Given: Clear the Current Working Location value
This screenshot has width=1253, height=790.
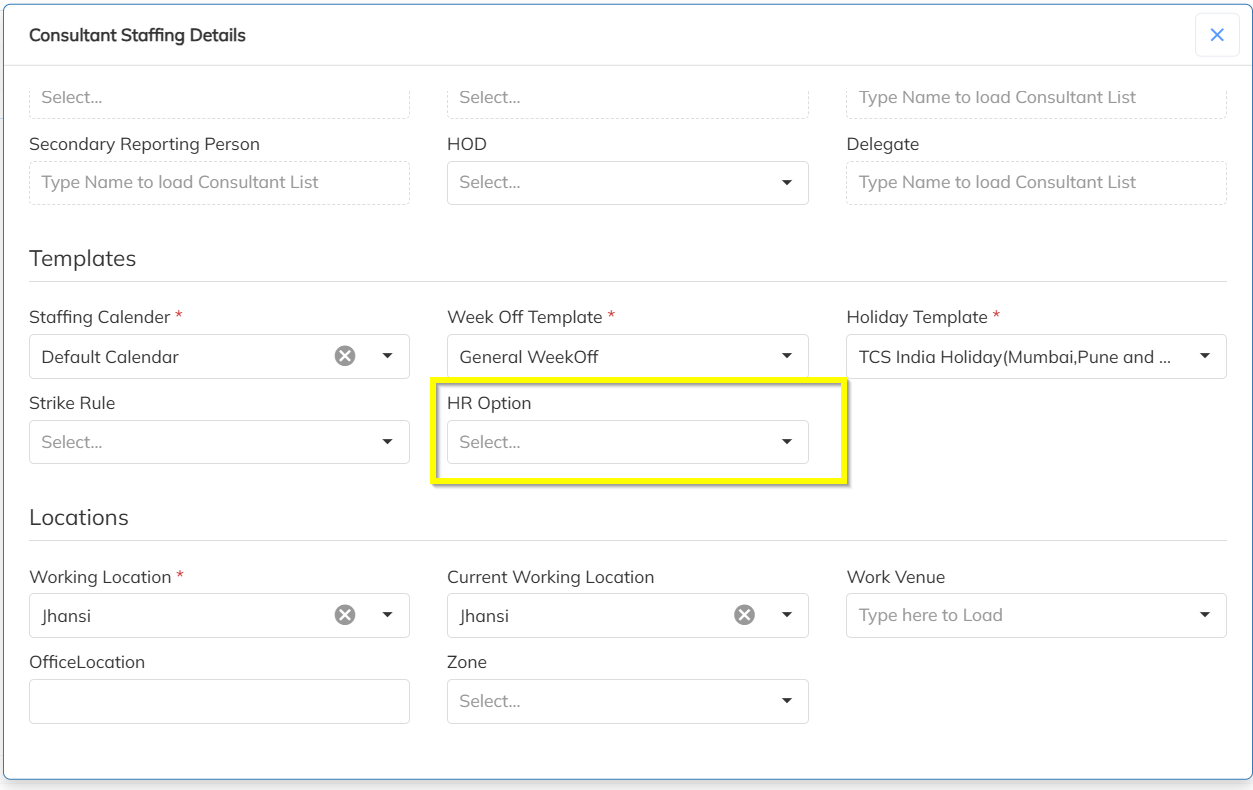Looking at the screenshot, I should click(744, 615).
